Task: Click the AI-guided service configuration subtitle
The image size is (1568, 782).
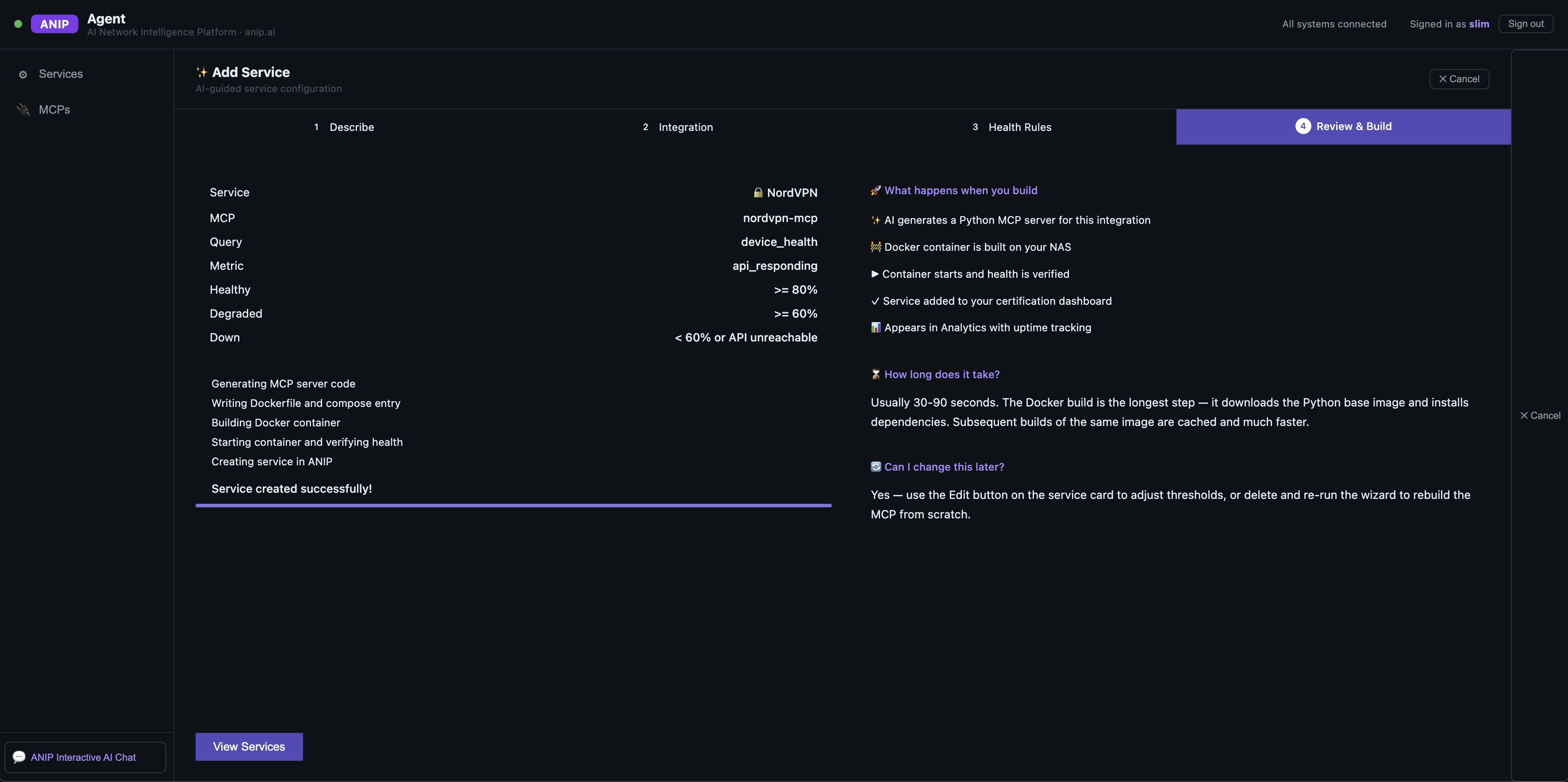Action: pyautogui.click(x=269, y=89)
